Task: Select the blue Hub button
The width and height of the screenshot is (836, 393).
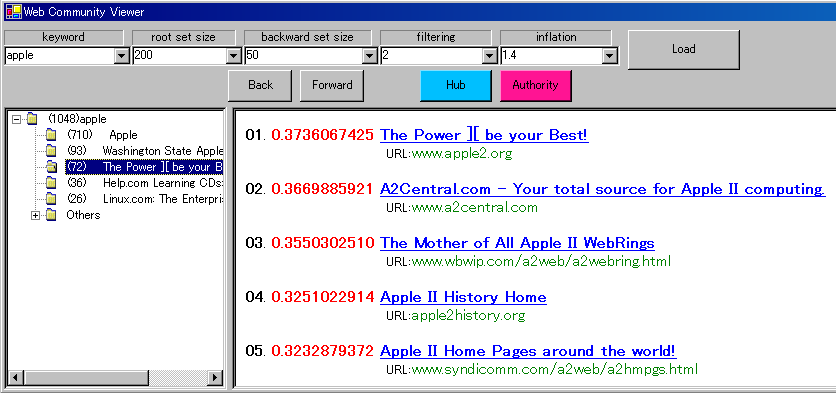Action: (x=456, y=85)
